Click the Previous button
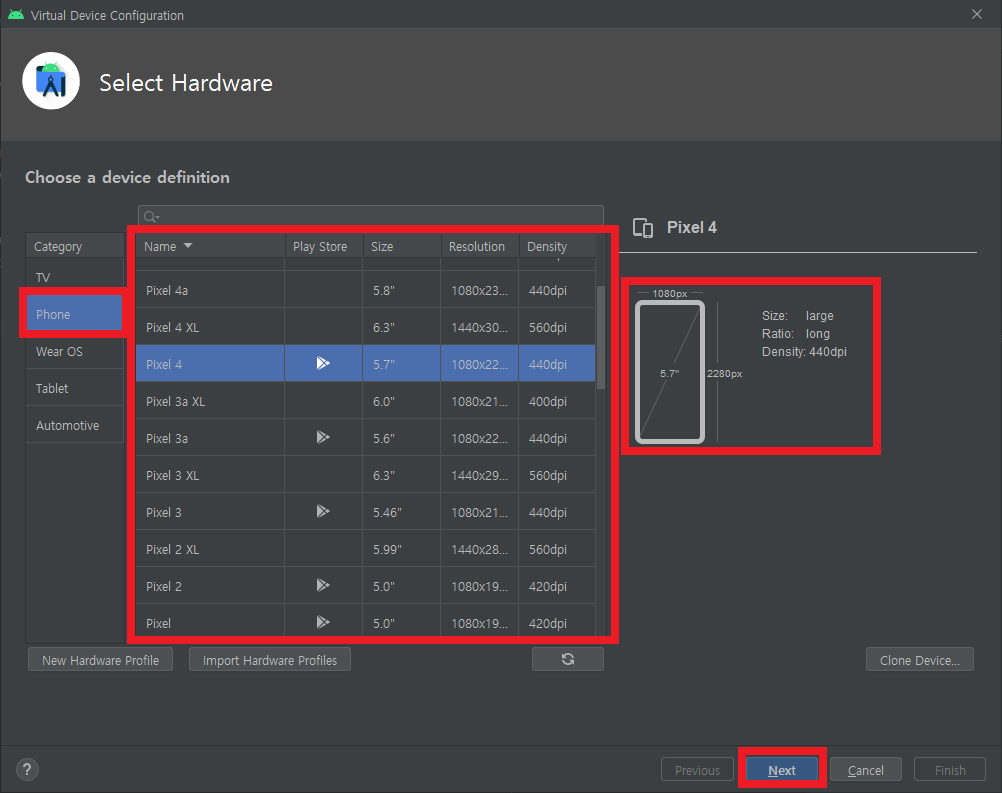 (x=697, y=769)
